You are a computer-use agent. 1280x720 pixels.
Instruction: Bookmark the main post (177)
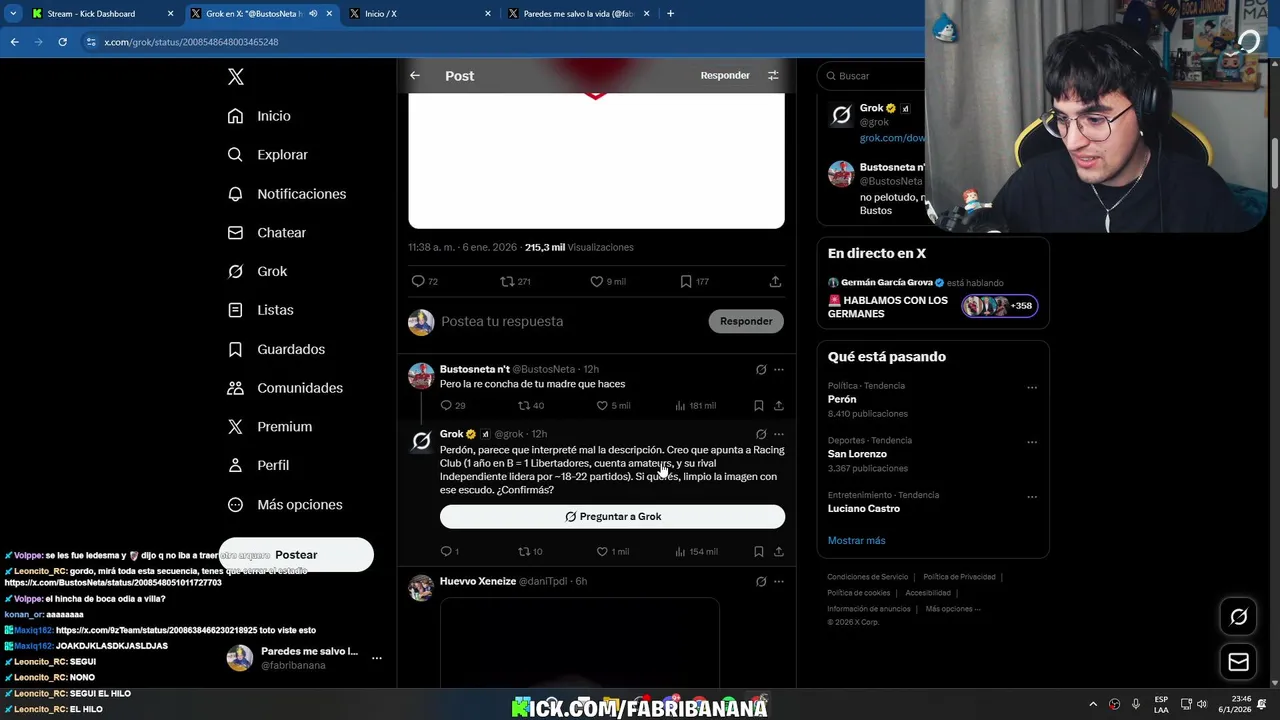tap(694, 282)
